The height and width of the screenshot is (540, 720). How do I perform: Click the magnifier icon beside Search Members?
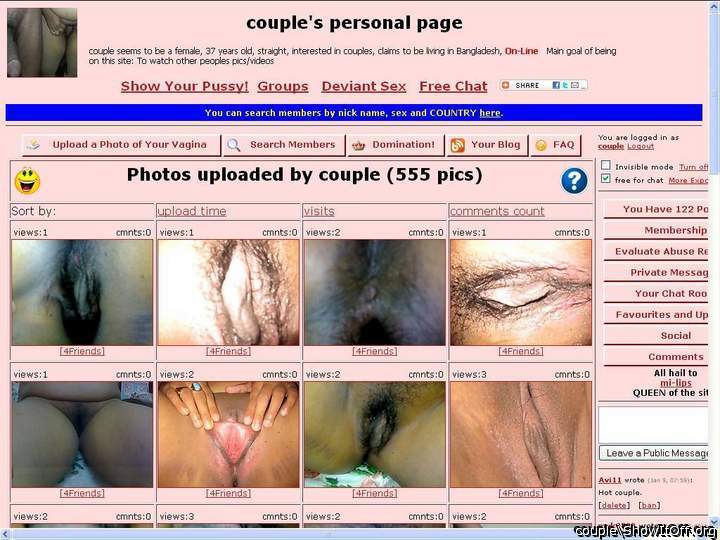[x=234, y=145]
